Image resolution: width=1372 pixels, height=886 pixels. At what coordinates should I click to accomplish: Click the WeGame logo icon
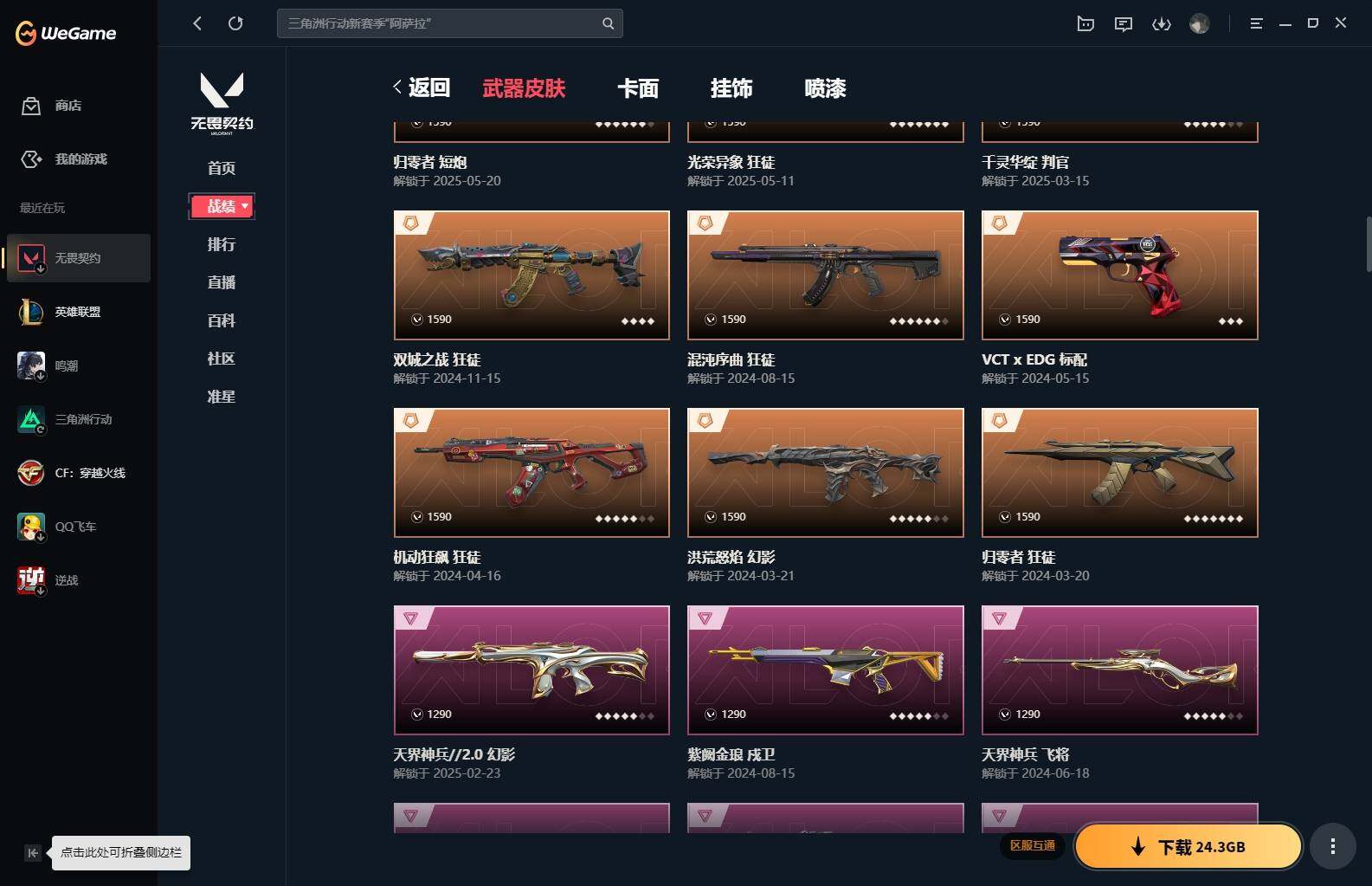point(26,33)
